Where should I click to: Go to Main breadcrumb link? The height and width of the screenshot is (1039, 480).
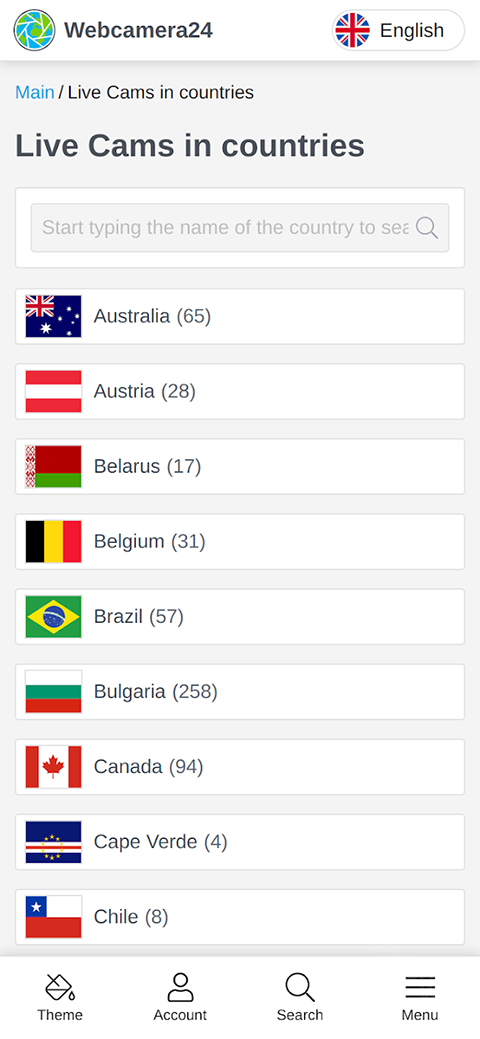coord(34,92)
